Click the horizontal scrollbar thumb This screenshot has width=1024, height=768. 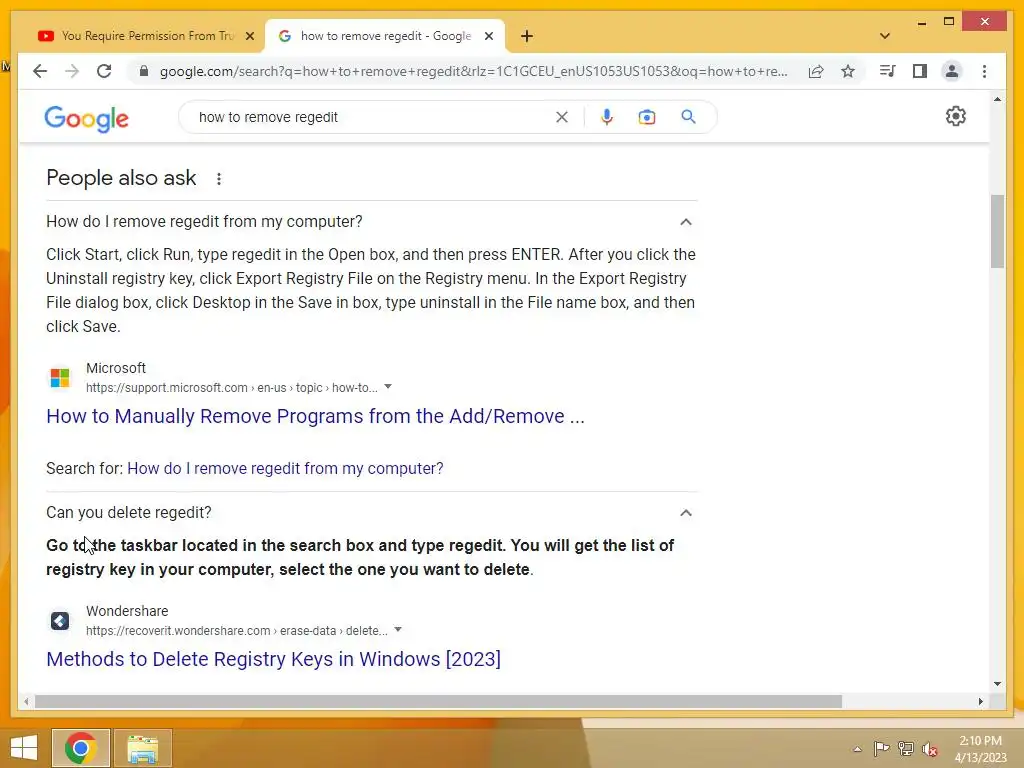pos(438,701)
